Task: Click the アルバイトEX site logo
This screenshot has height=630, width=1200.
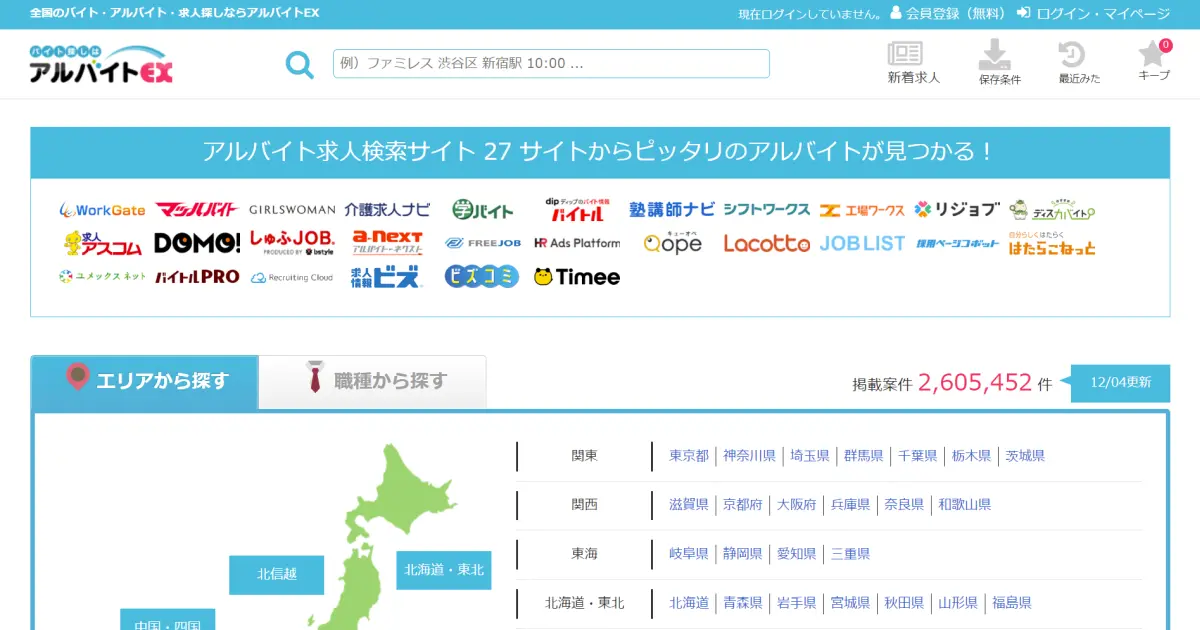Action: 101,64
